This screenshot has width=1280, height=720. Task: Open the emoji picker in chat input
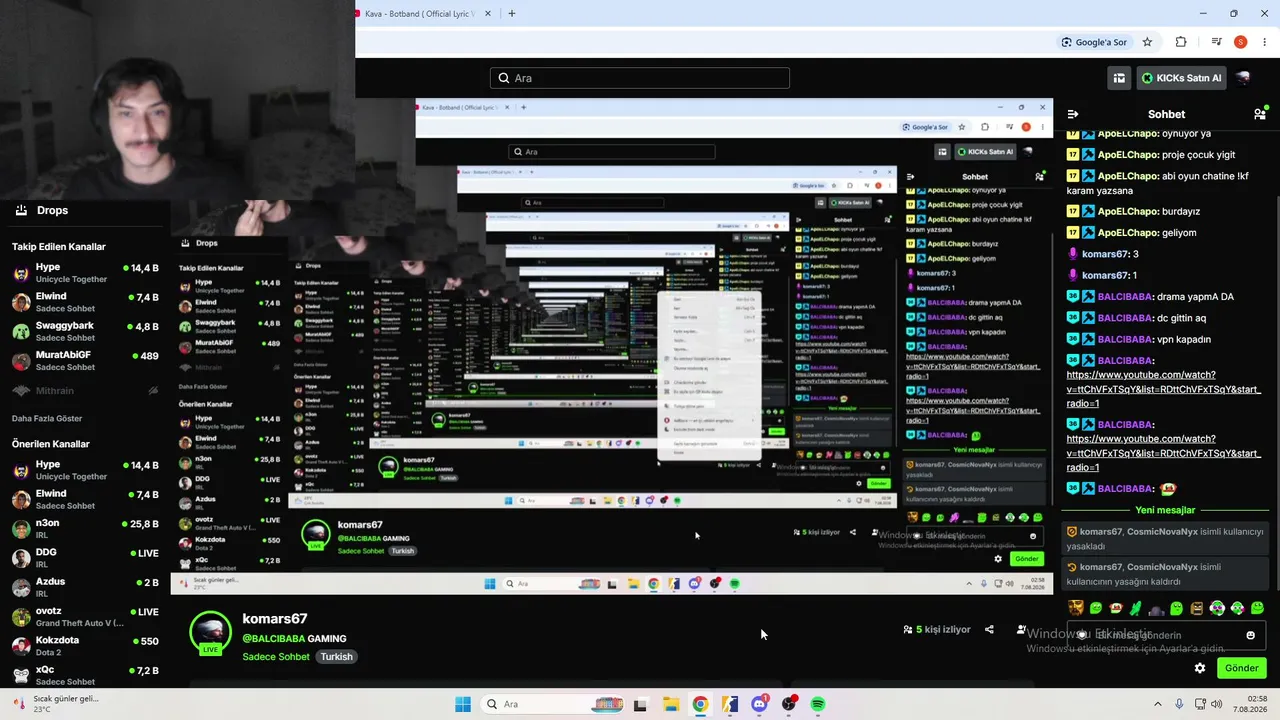(x=1250, y=635)
